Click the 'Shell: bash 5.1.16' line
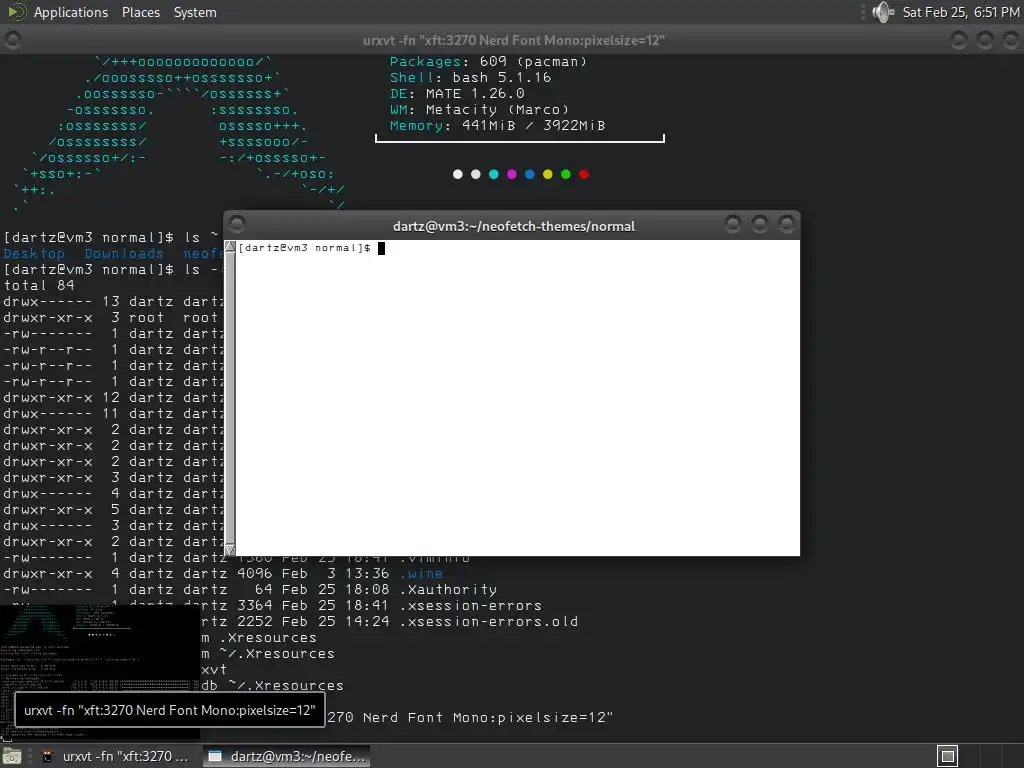The width and height of the screenshot is (1024, 768). 470,78
